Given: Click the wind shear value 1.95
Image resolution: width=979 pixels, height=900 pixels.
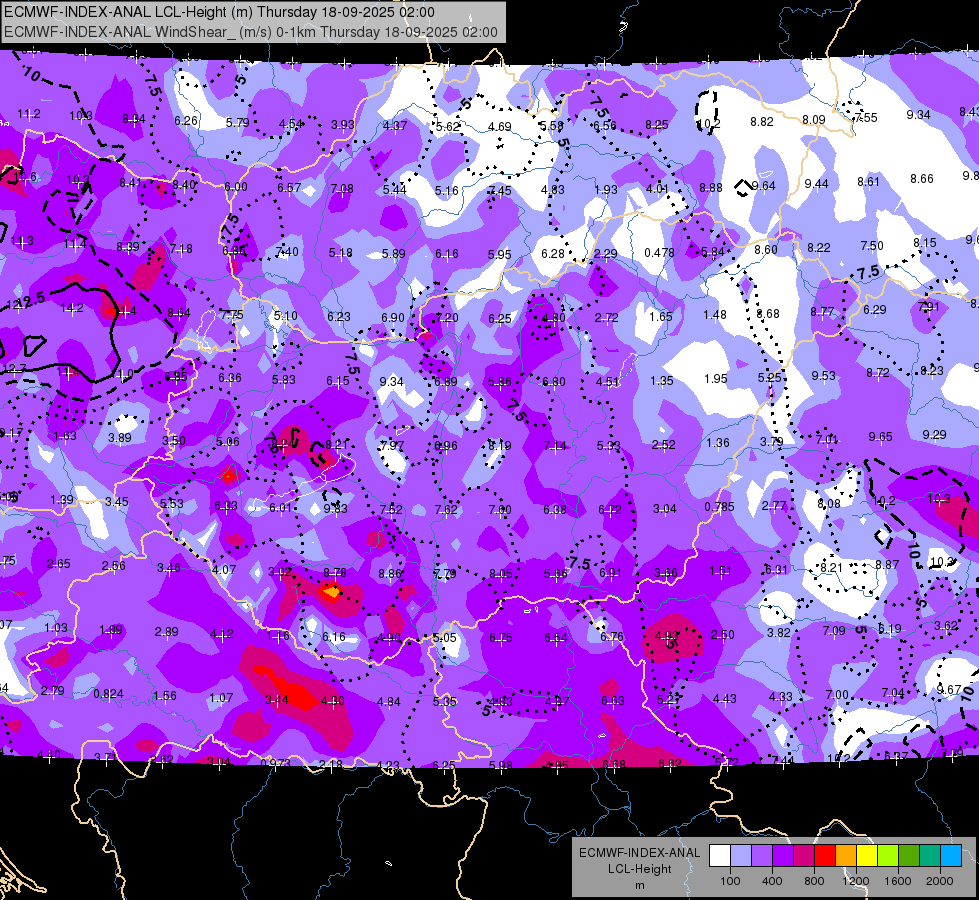Looking at the screenshot, I should (x=716, y=378).
